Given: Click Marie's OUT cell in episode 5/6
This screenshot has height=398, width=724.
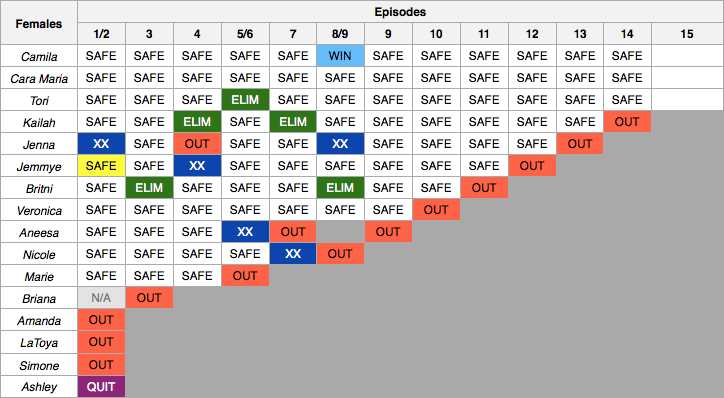Looking at the screenshot, I should [245, 276].
